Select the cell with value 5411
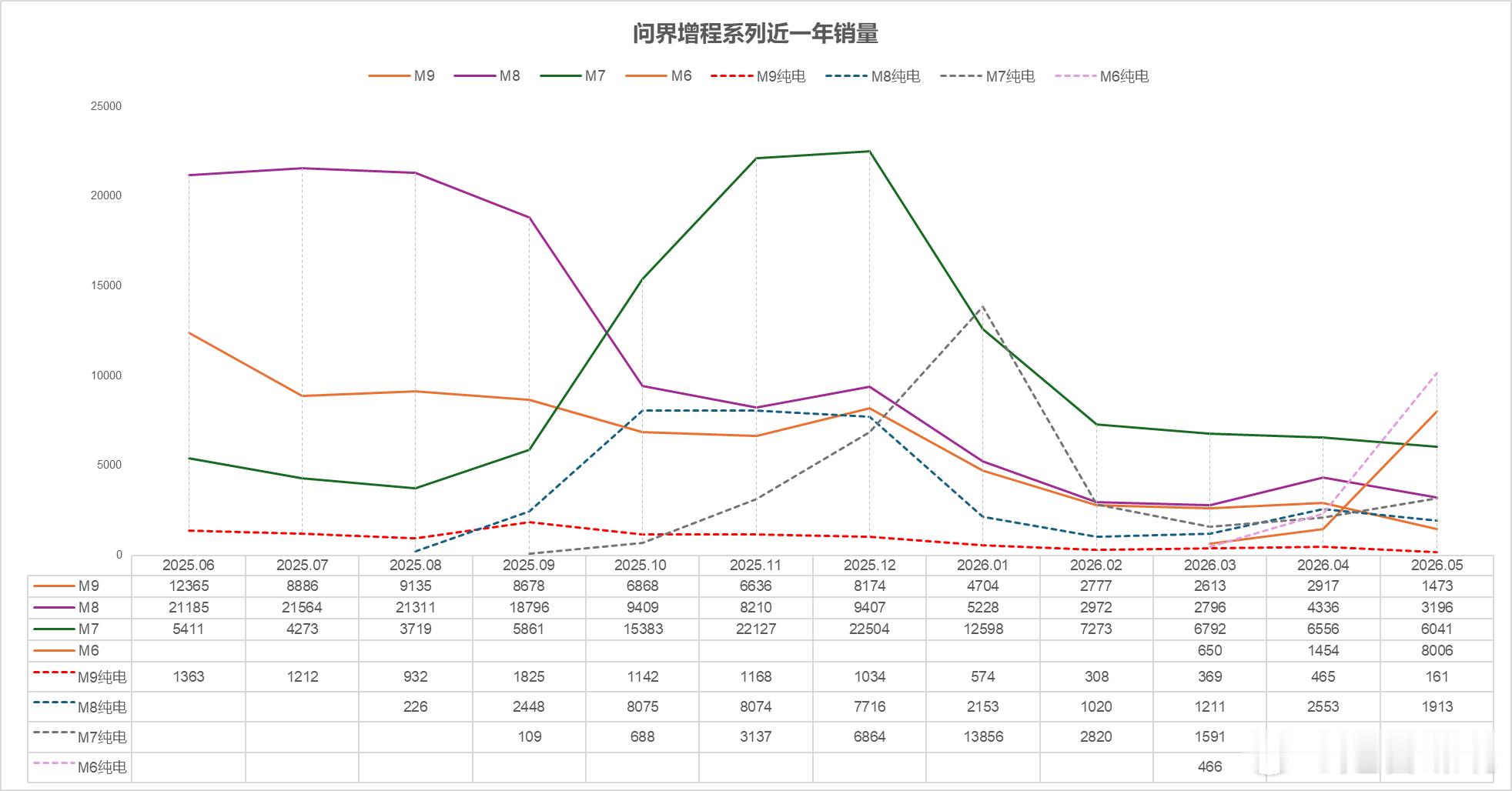Screen dimensions: 1512x791 (x=189, y=629)
